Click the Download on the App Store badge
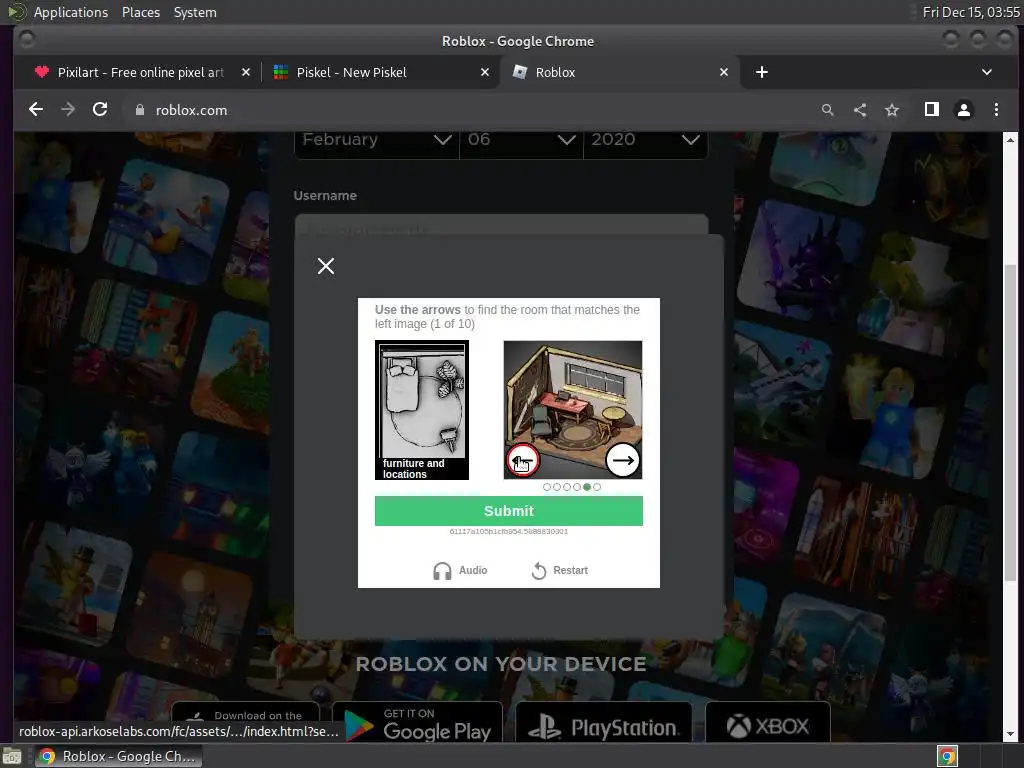Viewport: 1024px width, 768px height. [246, 713]
